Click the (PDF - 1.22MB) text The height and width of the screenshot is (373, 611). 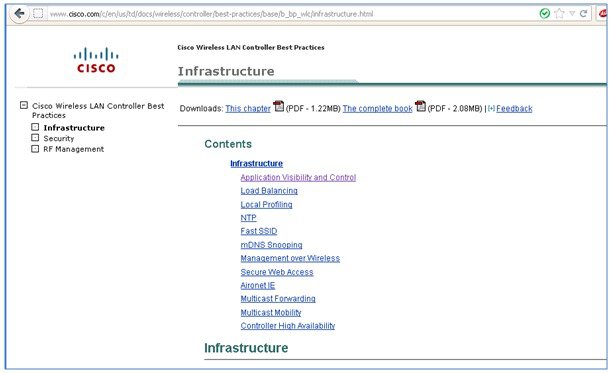pyautogui.click(x=313, y=109)
